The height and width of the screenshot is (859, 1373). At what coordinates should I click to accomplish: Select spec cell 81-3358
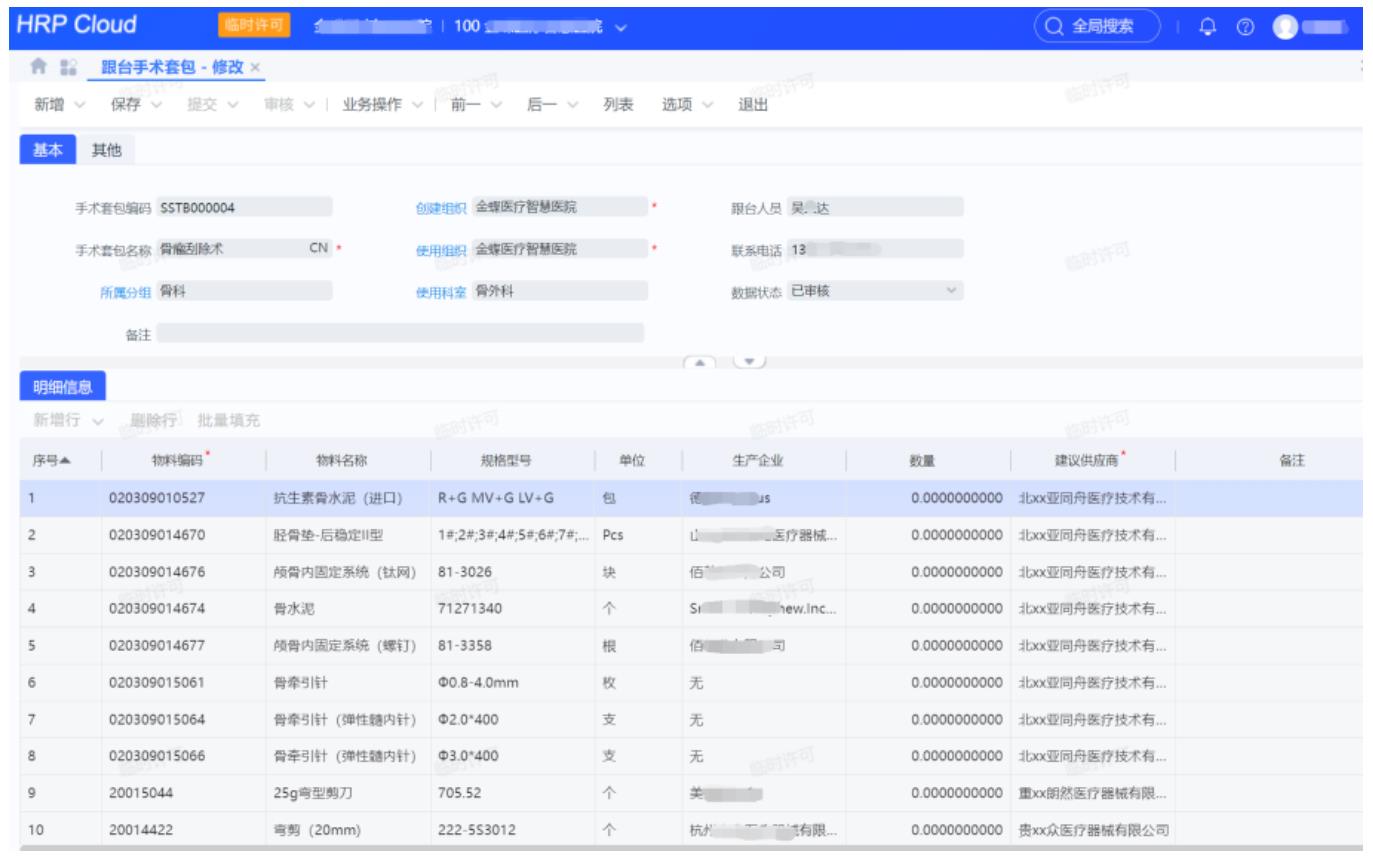pyautogui.click(x=513, y=645)
